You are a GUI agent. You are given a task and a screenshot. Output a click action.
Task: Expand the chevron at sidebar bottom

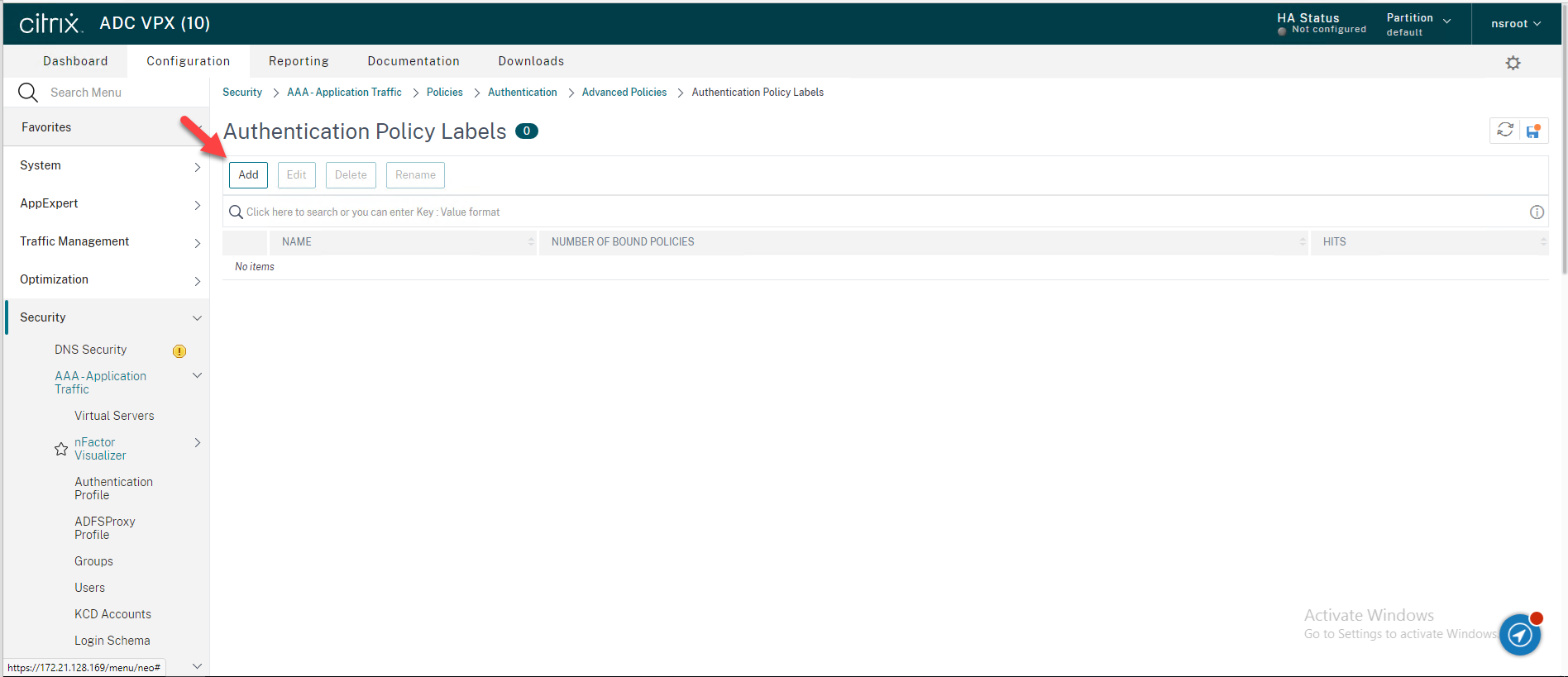(197, 666)
